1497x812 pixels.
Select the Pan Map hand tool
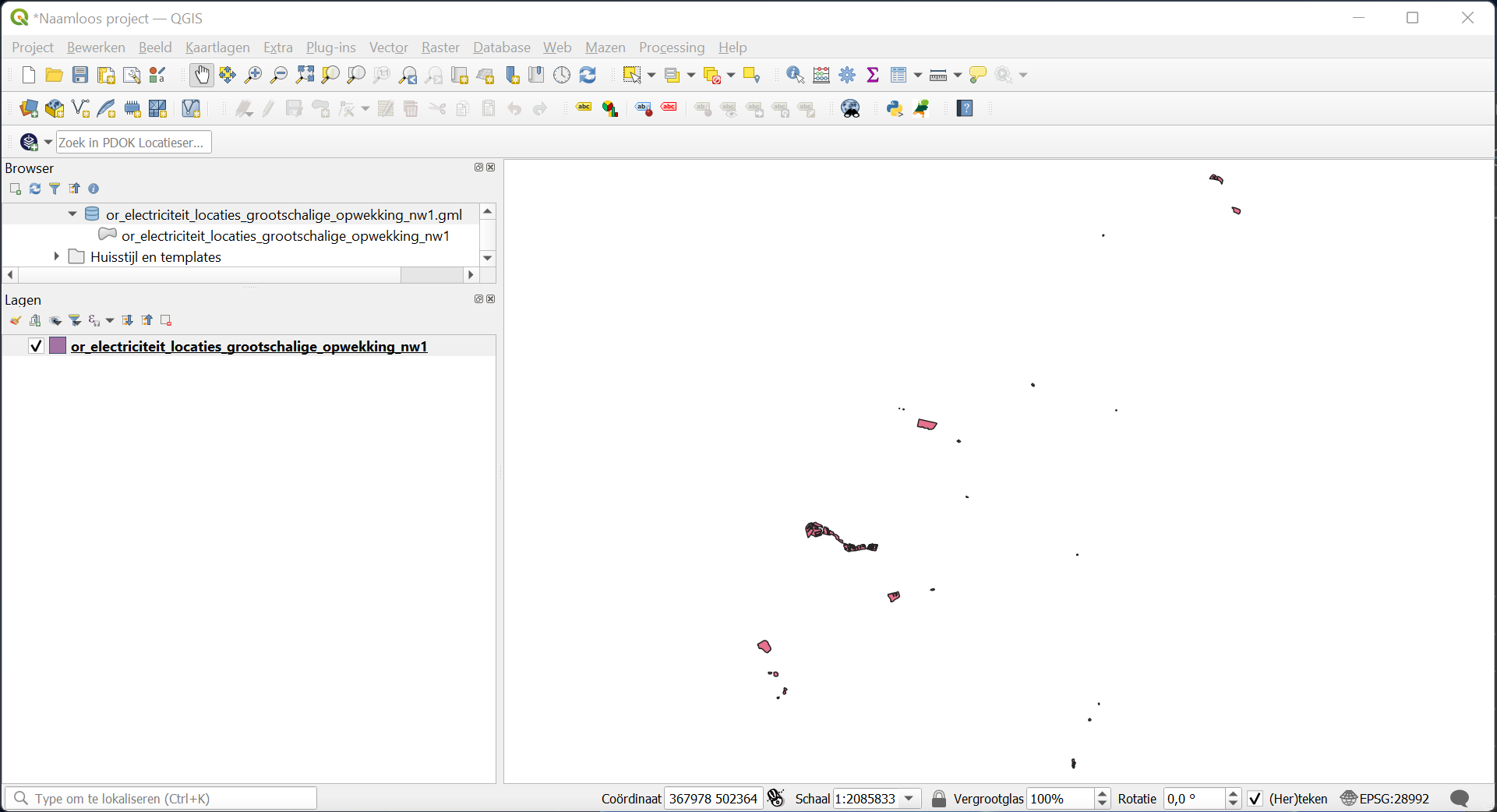click(x=201, y=75)
